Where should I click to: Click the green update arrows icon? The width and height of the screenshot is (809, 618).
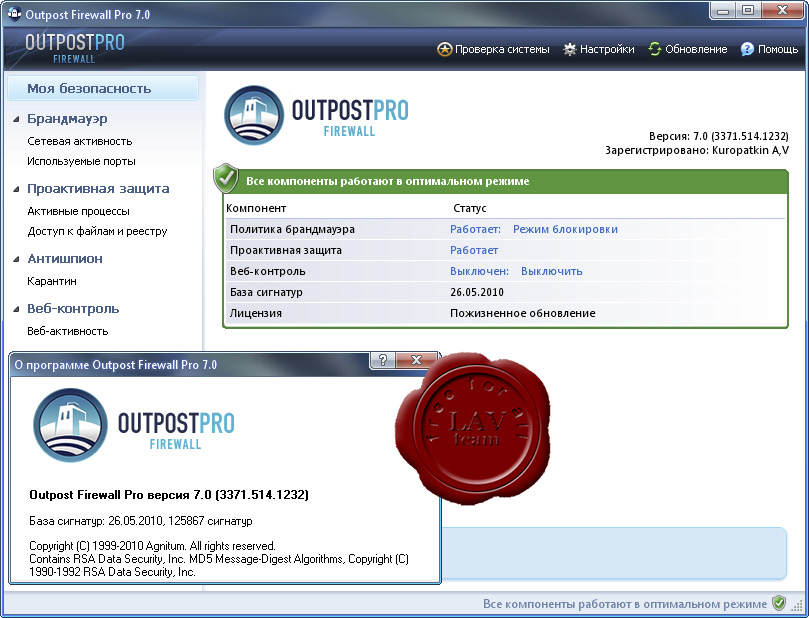pyautogui.click(x=655, y=49)
